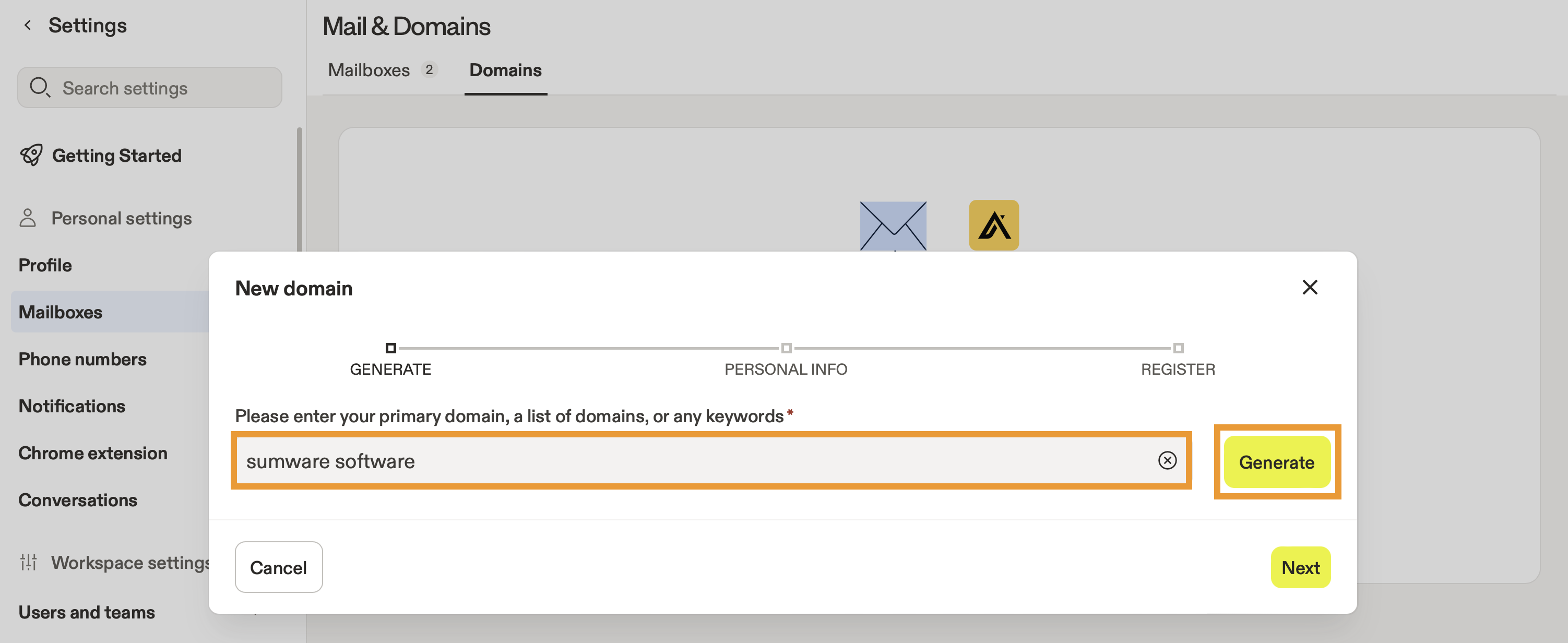The width and height of the screenshot is (1568, 643).
Task: Open Phone numbers settings
Action: click(82, 359)
